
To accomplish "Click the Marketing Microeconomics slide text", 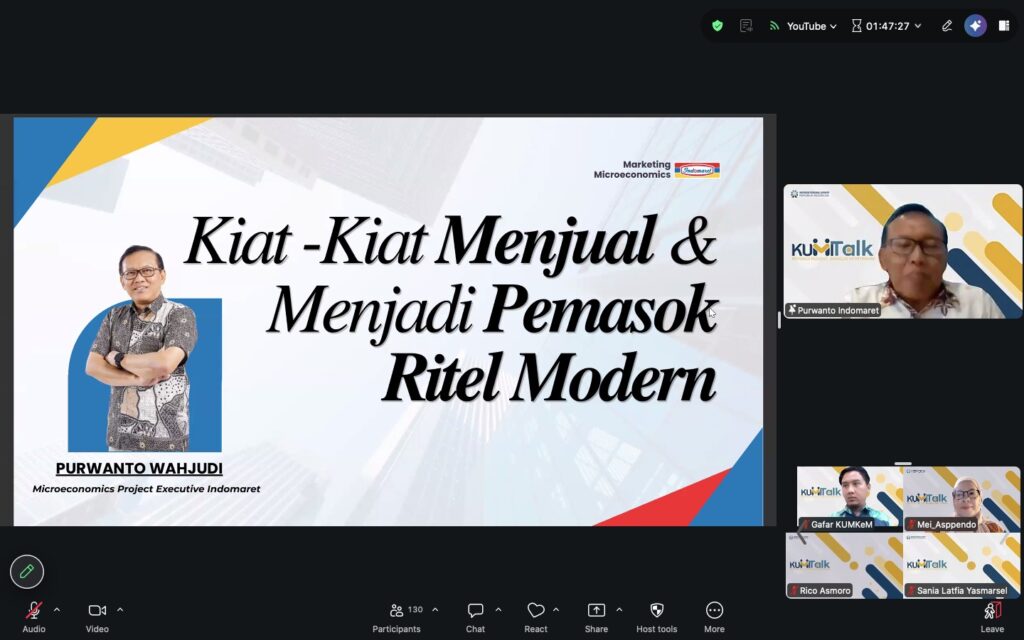I will click(x=632, y=170).
